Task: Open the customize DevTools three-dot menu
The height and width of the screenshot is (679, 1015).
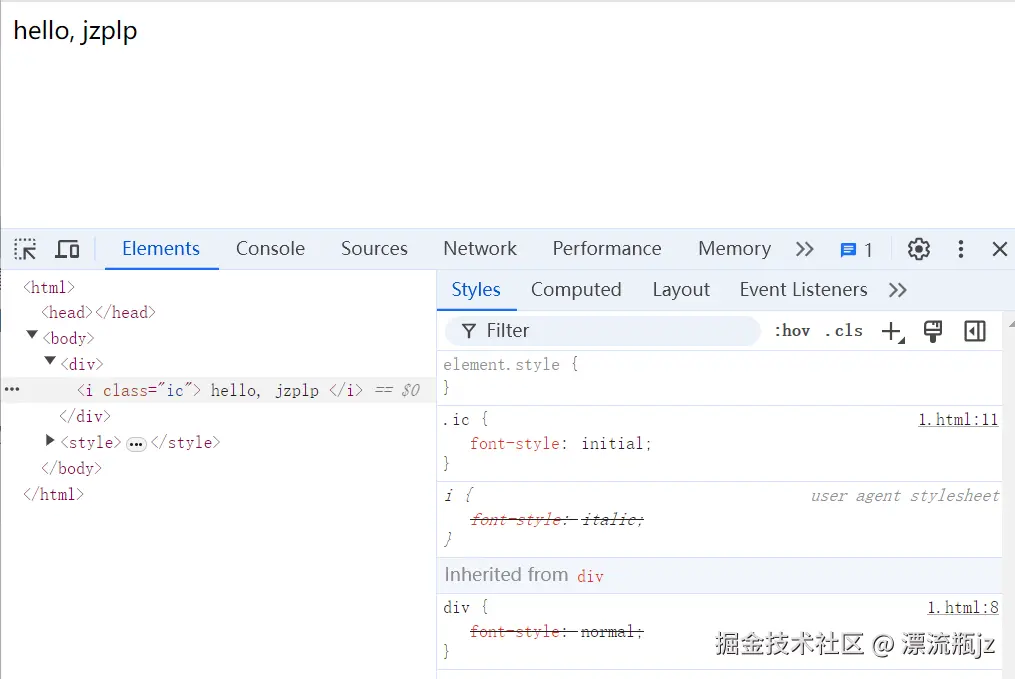Action: 961,249
